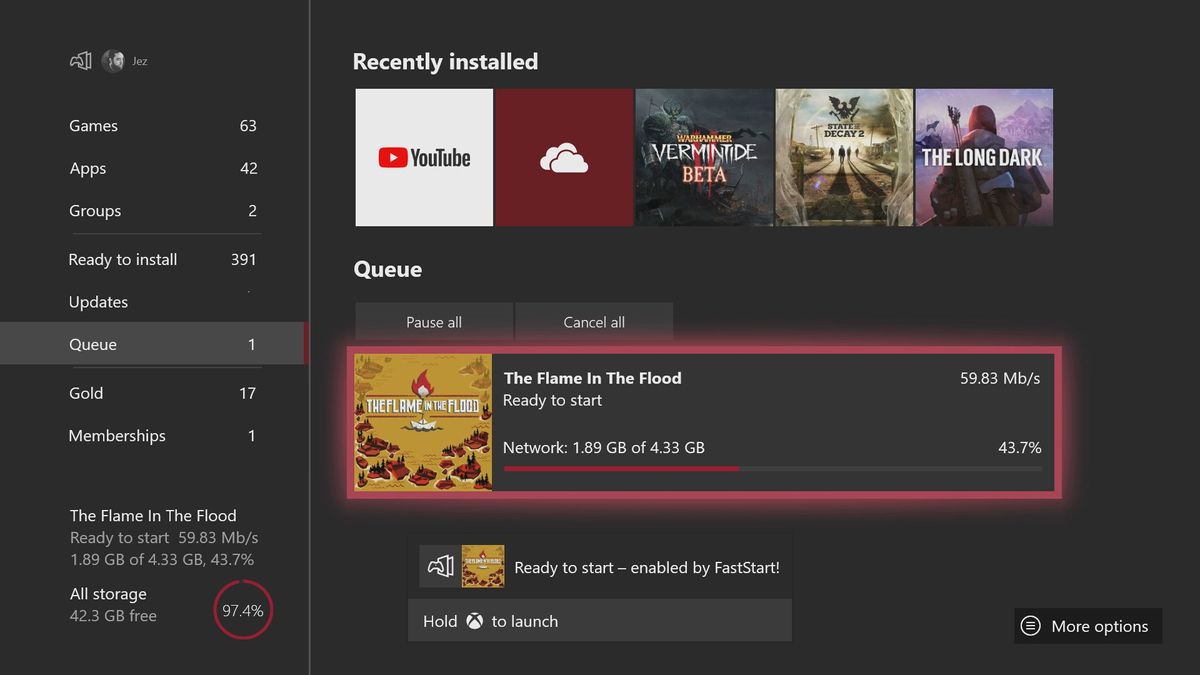Open Warhammer Vermintide Beta
The width and height of the screenshot is (1200, 675).
tap(703, 156)
